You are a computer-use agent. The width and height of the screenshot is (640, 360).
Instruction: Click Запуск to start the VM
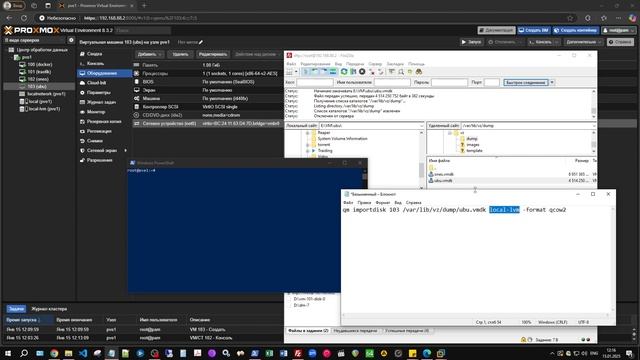pos(471,42)
